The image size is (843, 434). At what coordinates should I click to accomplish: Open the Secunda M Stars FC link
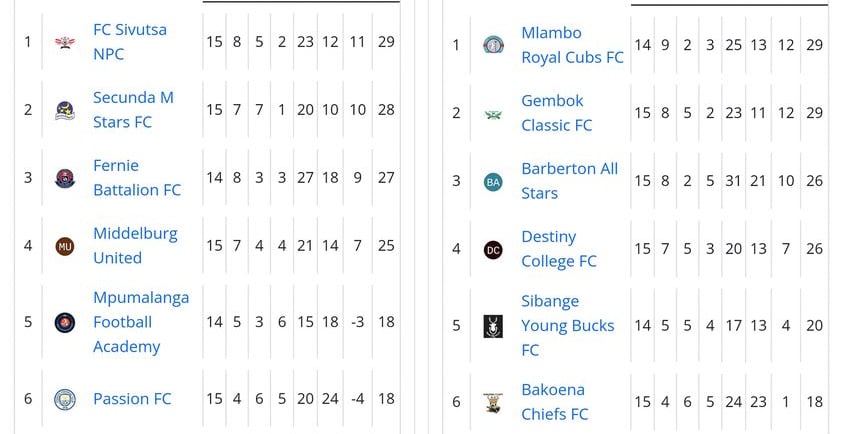[133, 110]
